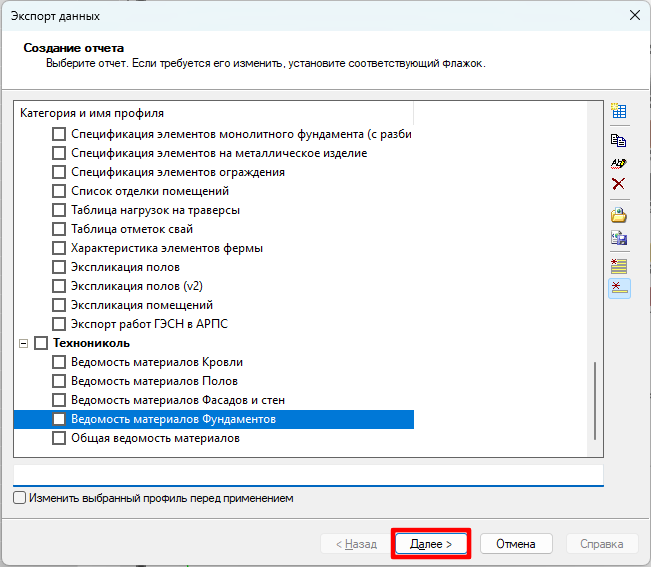
Task: Click the profile description text field
Action: [308, 474]
